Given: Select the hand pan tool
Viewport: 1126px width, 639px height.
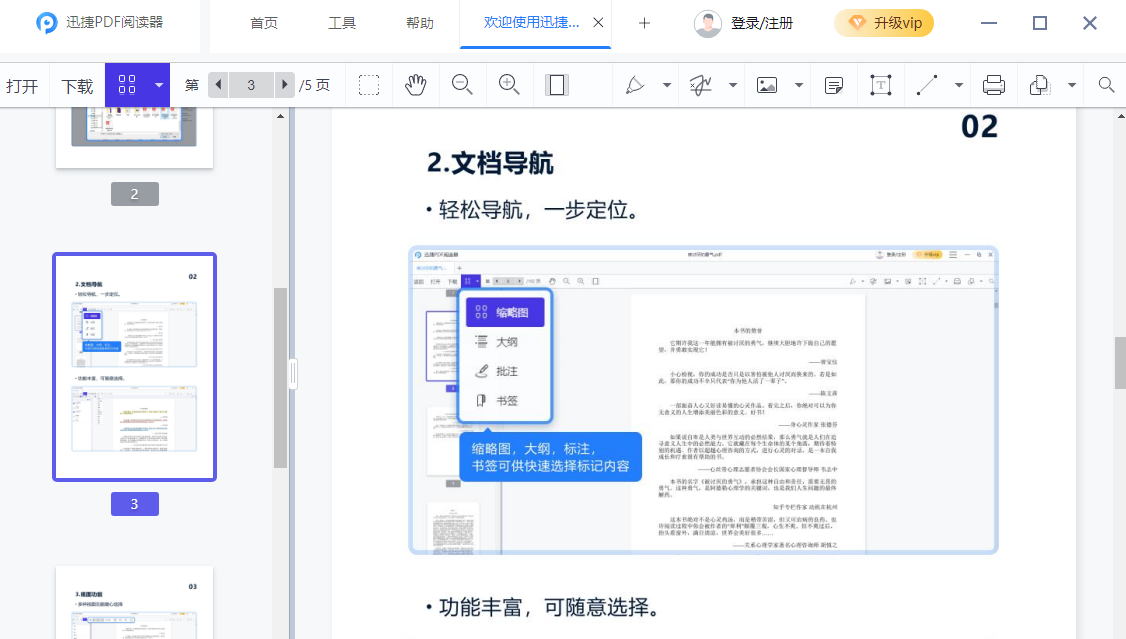Looking at the screenshot, I should point(415,85).
